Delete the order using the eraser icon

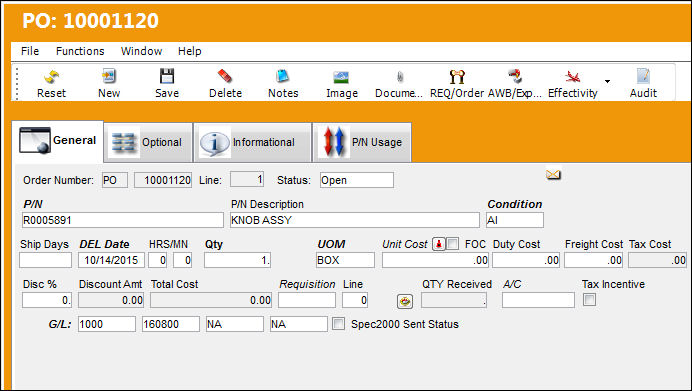225,76
